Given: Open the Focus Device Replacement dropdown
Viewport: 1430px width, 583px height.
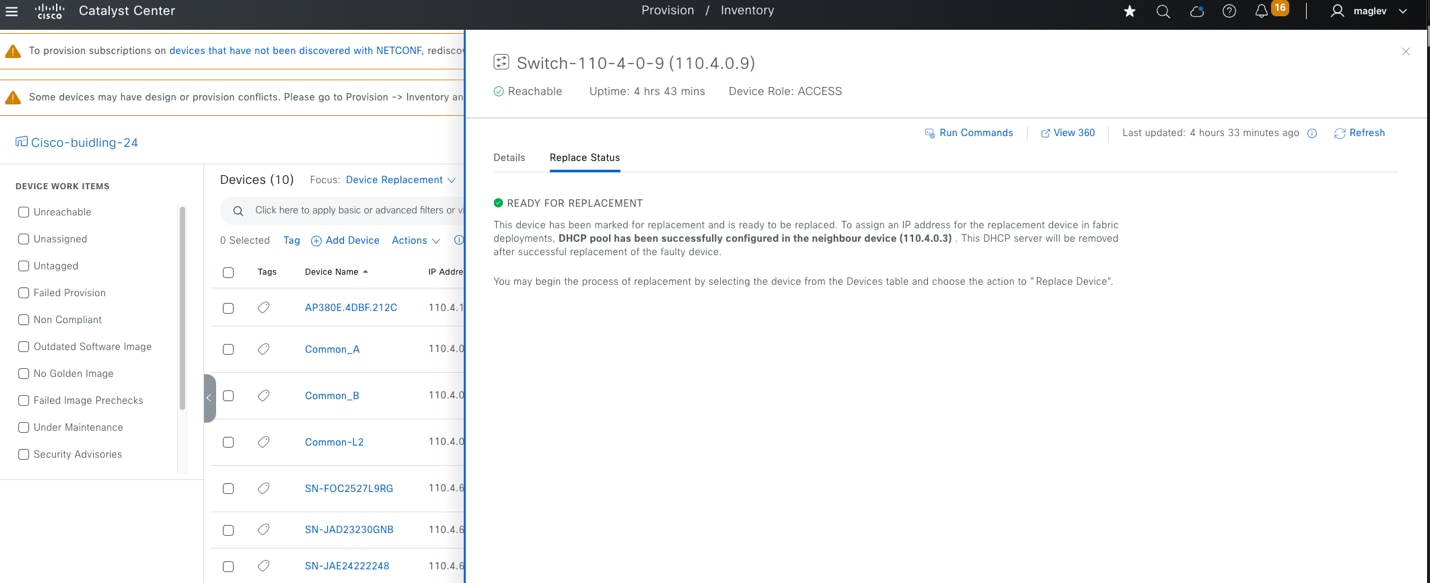Looking at the screenshot, I should coord(400,180).
